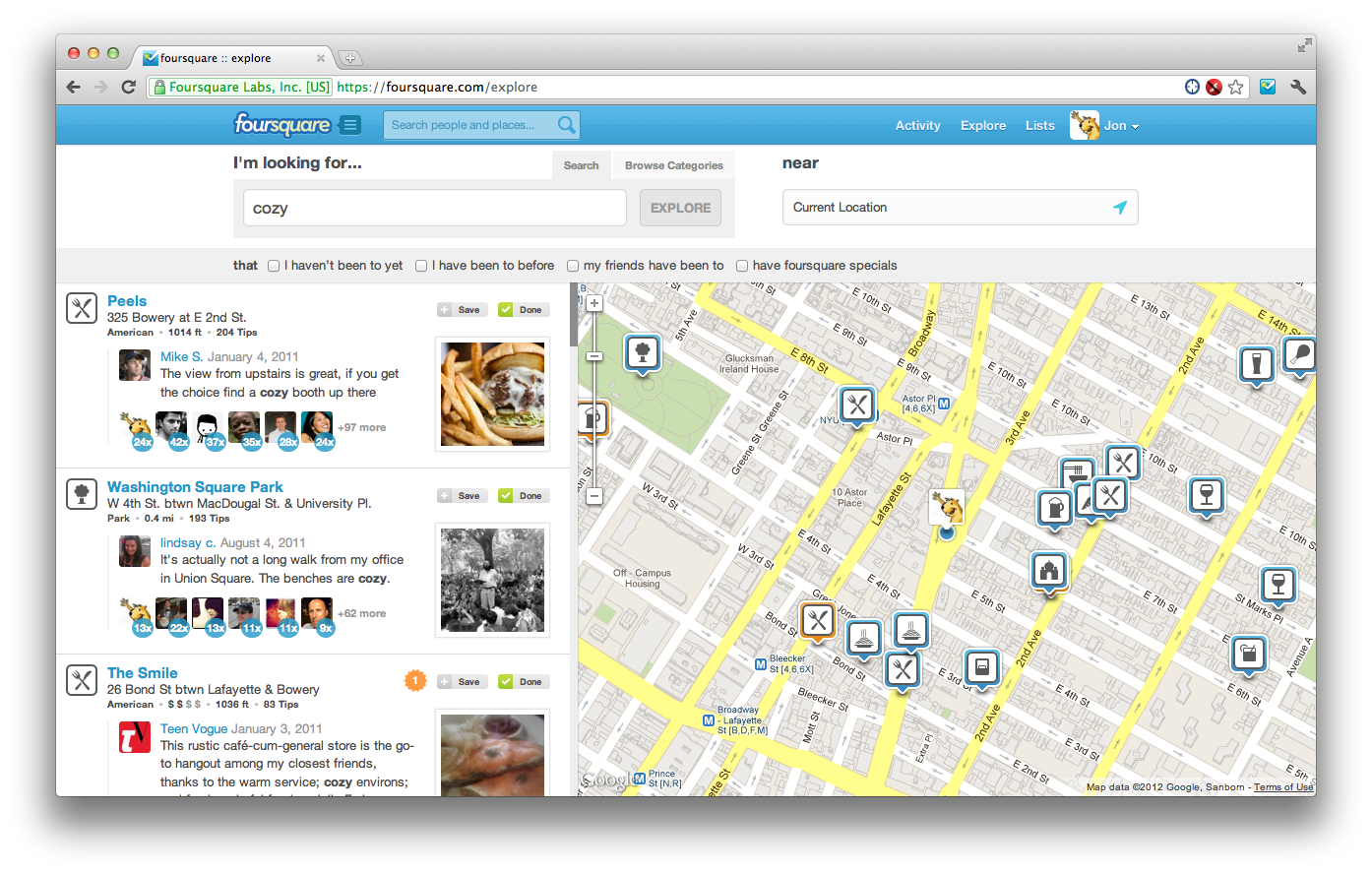
Task: Check "I have been to before" filter
Action: click(x=421, y=266)
